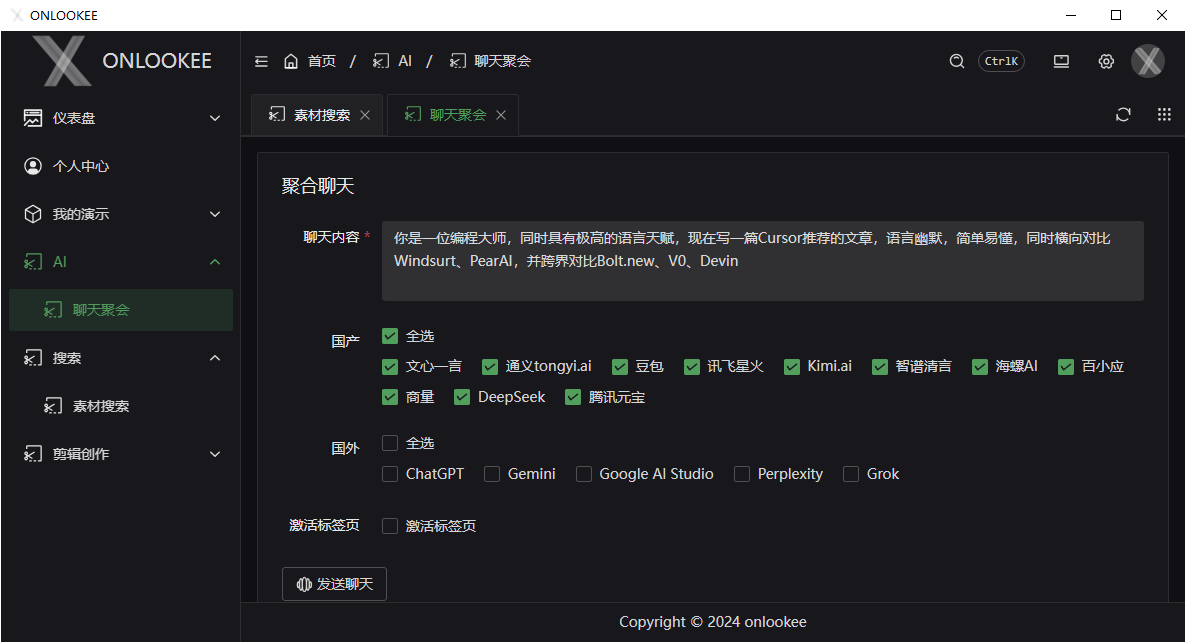Uncheck DeepSeek
The width and height of the screenshot is (1186, 643).
coord(462,397)
